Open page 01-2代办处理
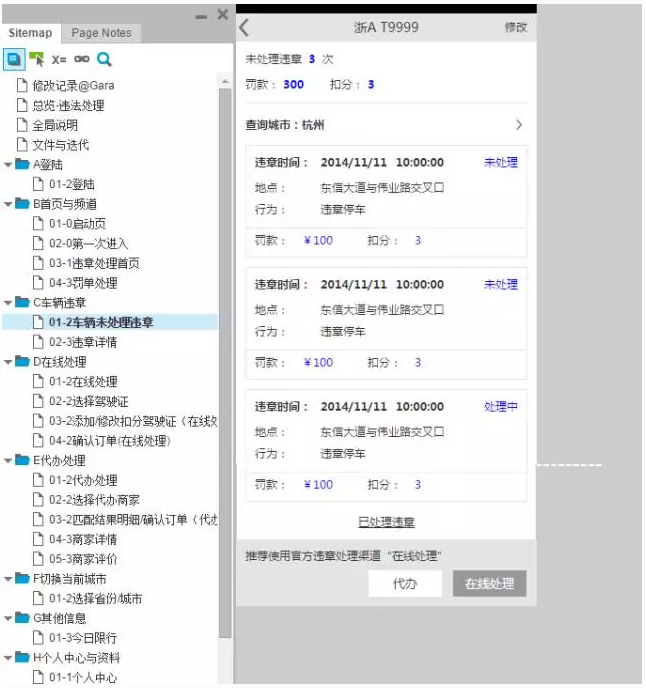The image size is (646, 688). [83, 480]
